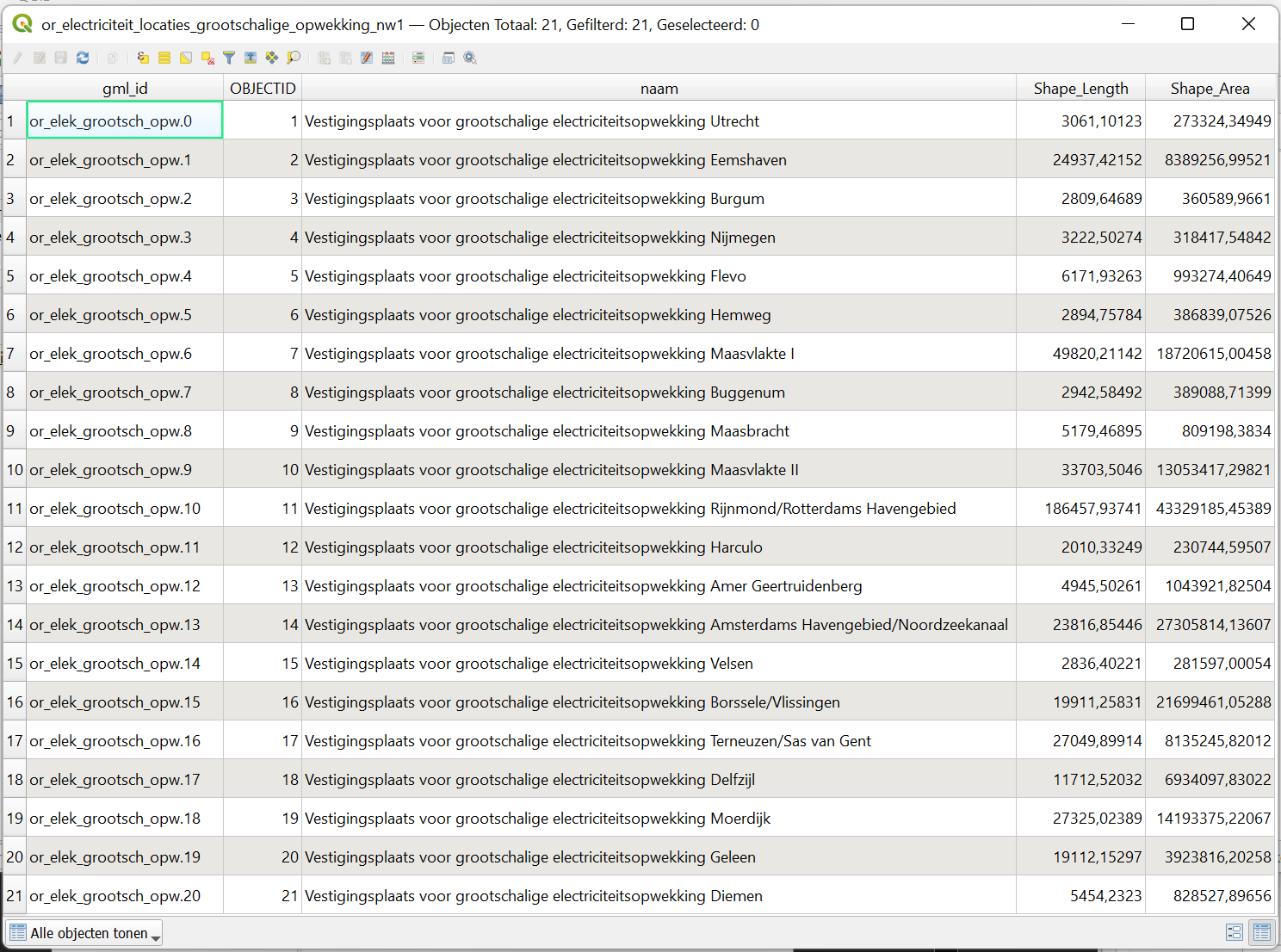Move selection to top of table
Viewport: 1281px width, 952px height.
251,58
